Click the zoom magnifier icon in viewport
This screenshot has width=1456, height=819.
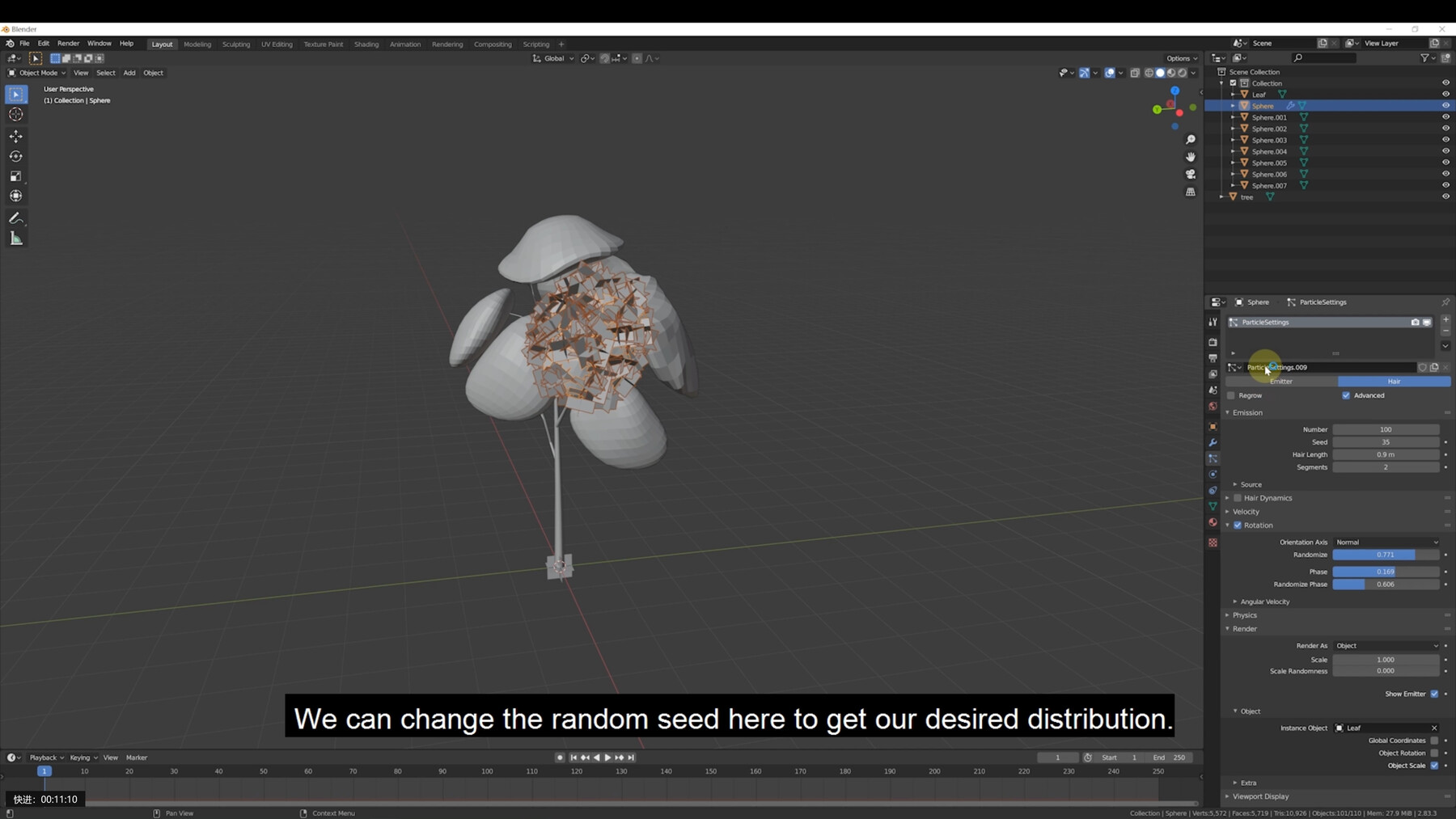tap(1190, 139)
